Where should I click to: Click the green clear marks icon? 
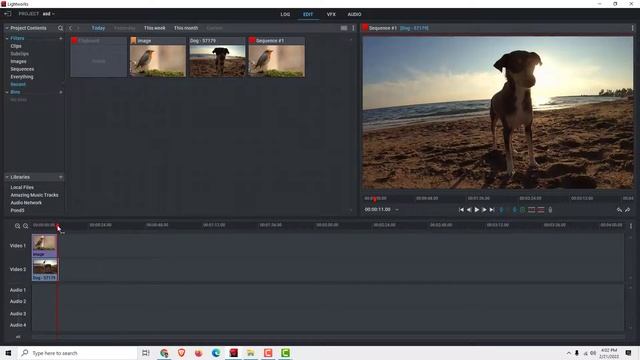(522, 210)
